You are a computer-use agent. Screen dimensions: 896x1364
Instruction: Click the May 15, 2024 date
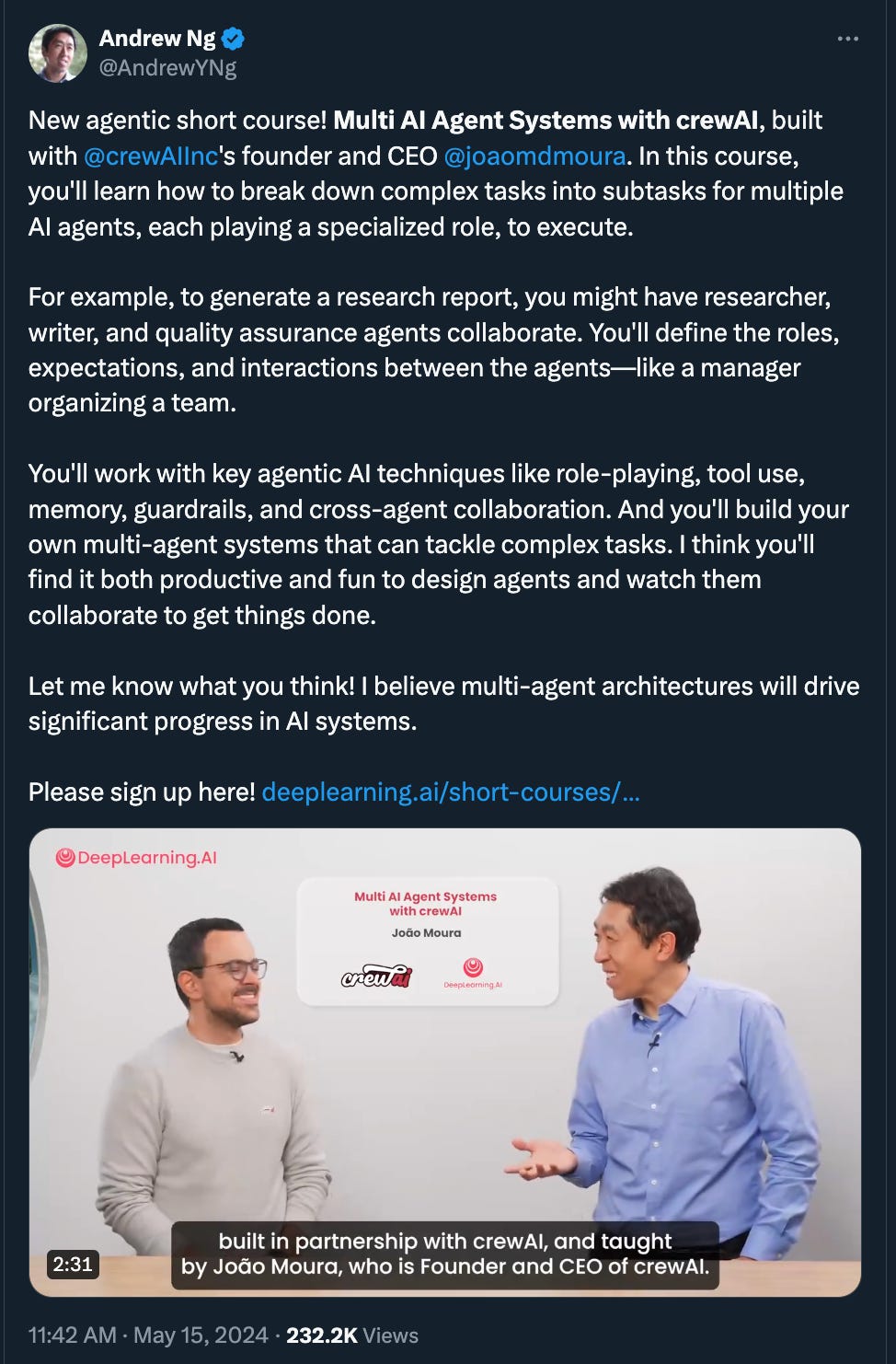201,1335
